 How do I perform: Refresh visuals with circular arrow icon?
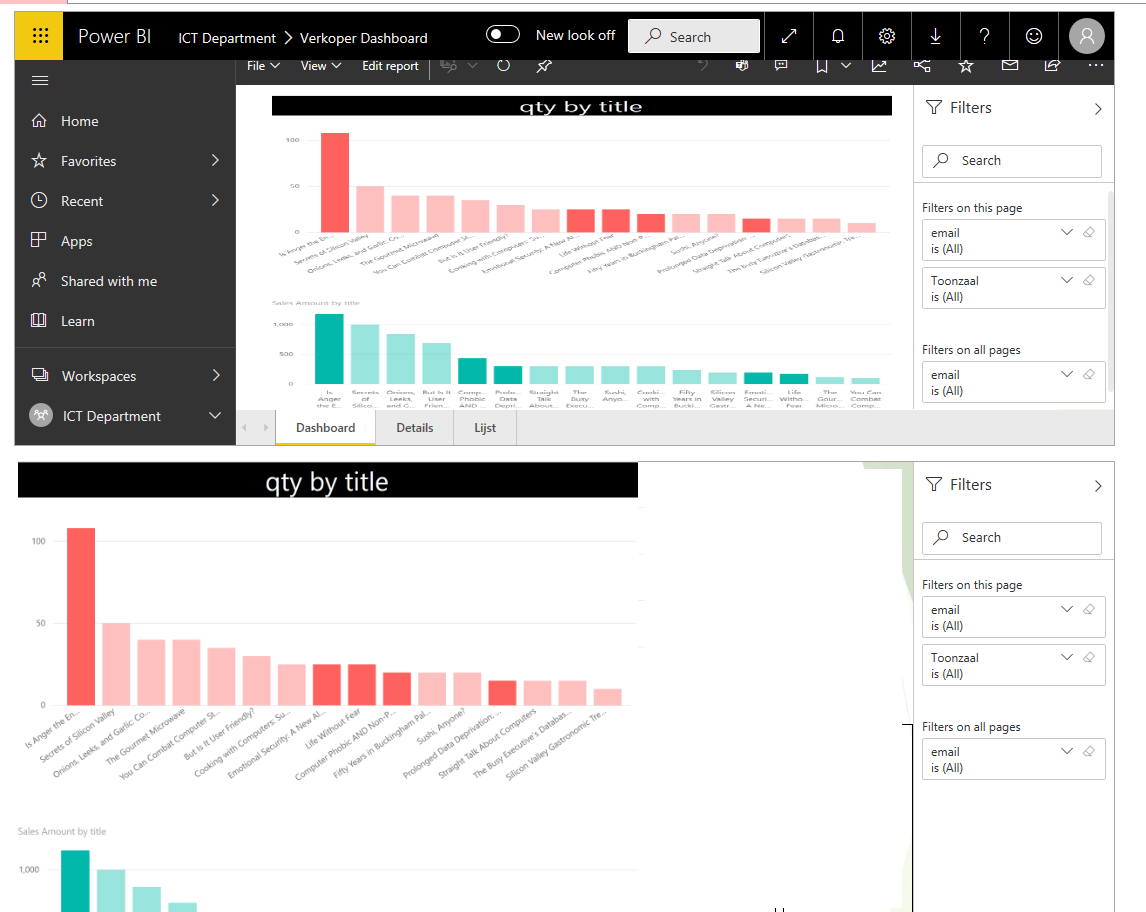tap(503, 66)
